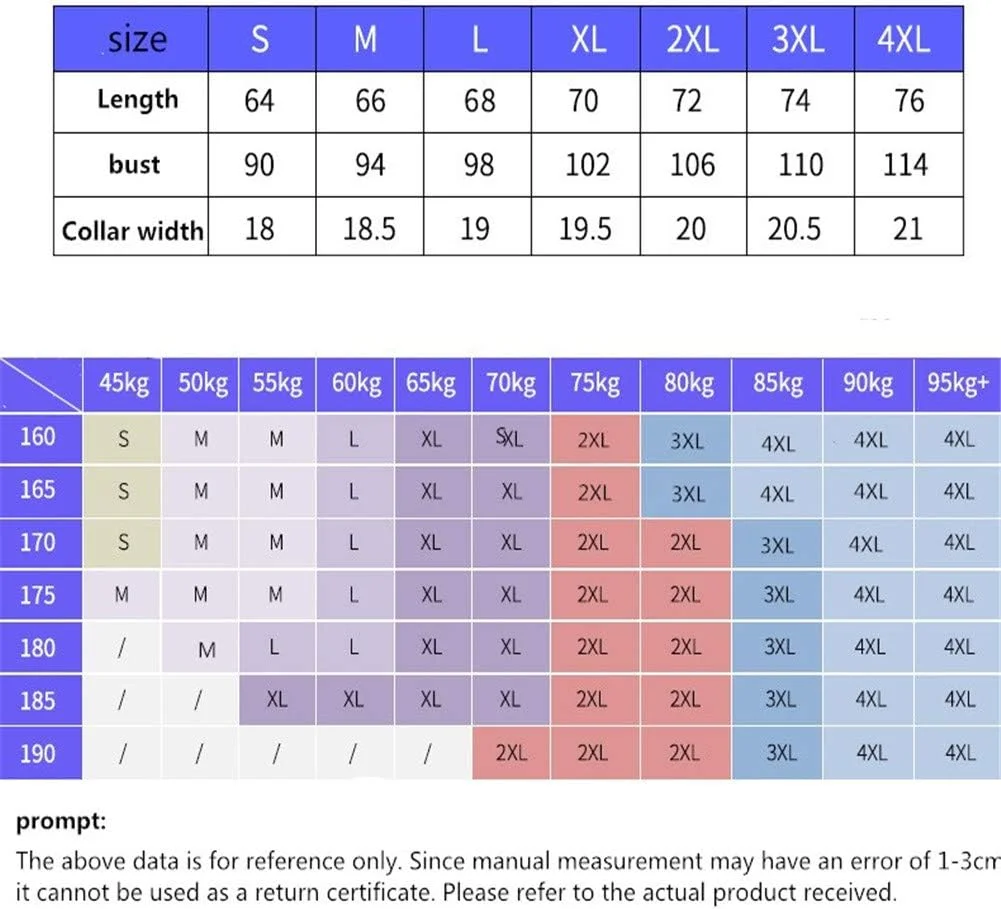The image size is (1001, 909).
Task: Click the 45kg weight column header
Action: point(124,384)
